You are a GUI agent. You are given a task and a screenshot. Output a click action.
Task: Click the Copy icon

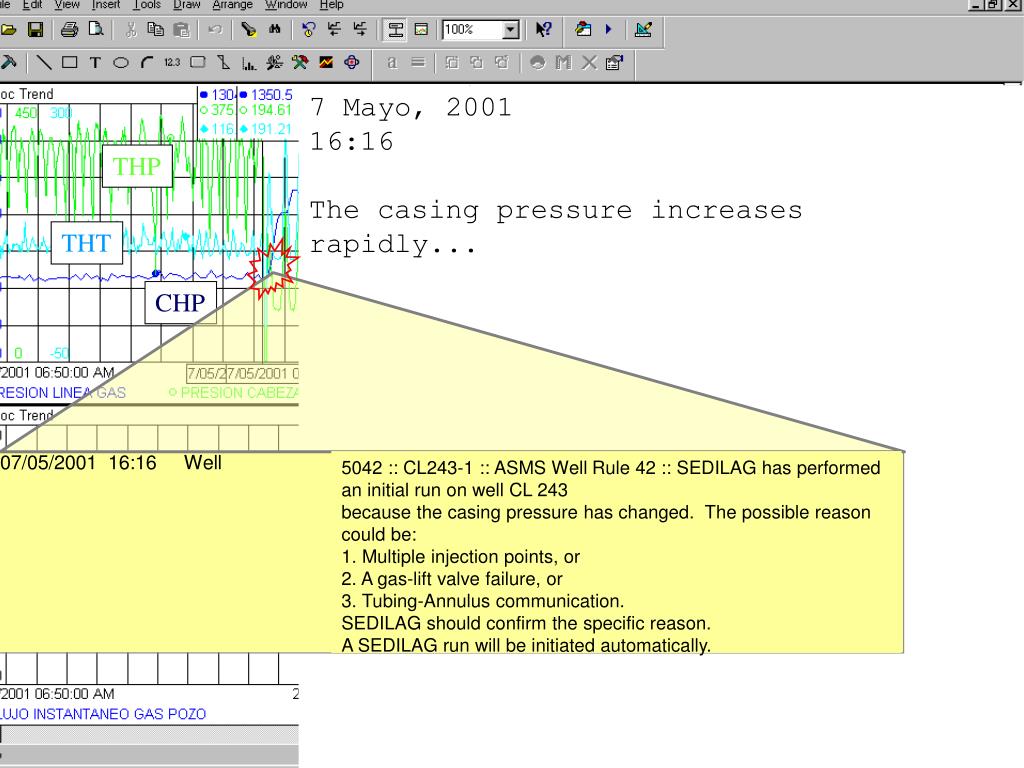point(155,29)
